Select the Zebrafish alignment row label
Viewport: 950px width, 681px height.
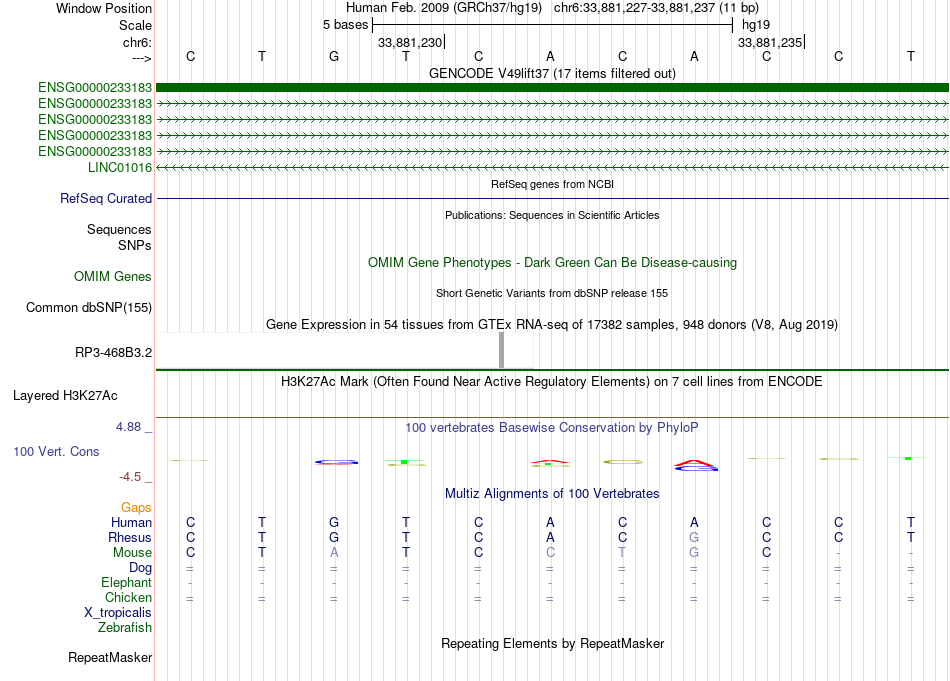(x=125, y=627)
